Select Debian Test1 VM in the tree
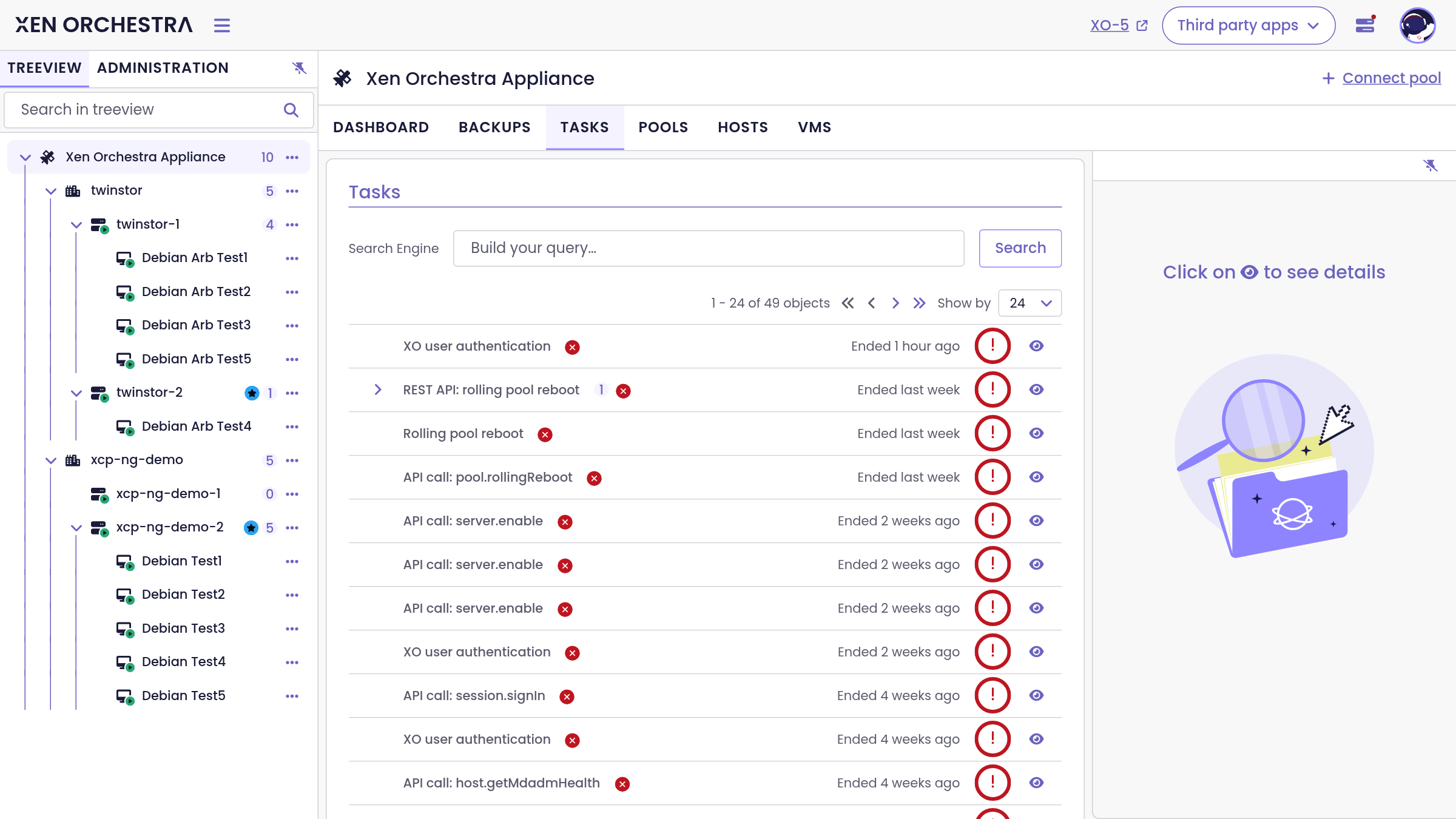 (181, 561)
